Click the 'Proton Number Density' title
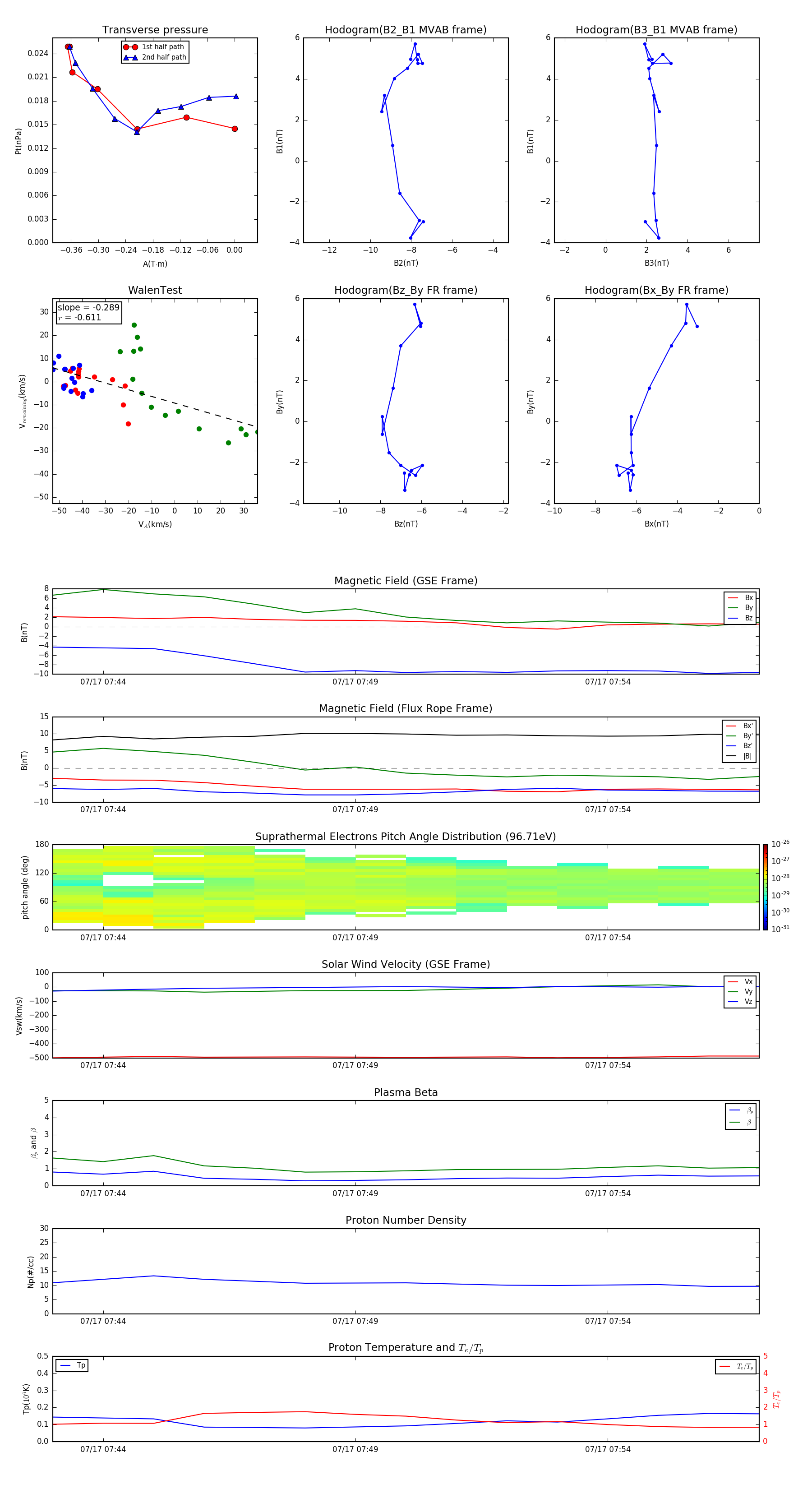 [406, 1220]
